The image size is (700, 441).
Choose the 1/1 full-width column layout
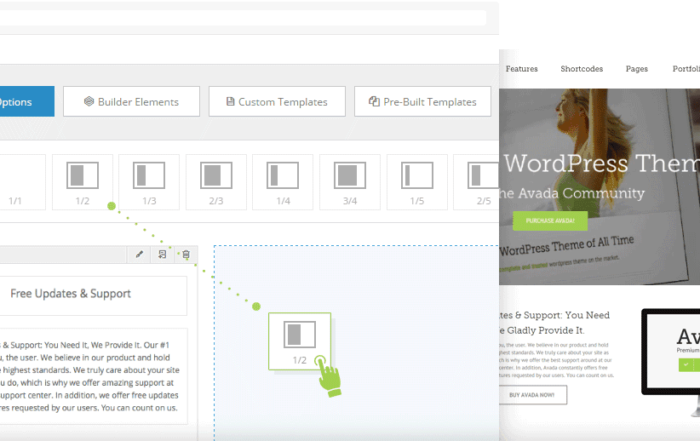pyautogui.click(x=22, y=182)
